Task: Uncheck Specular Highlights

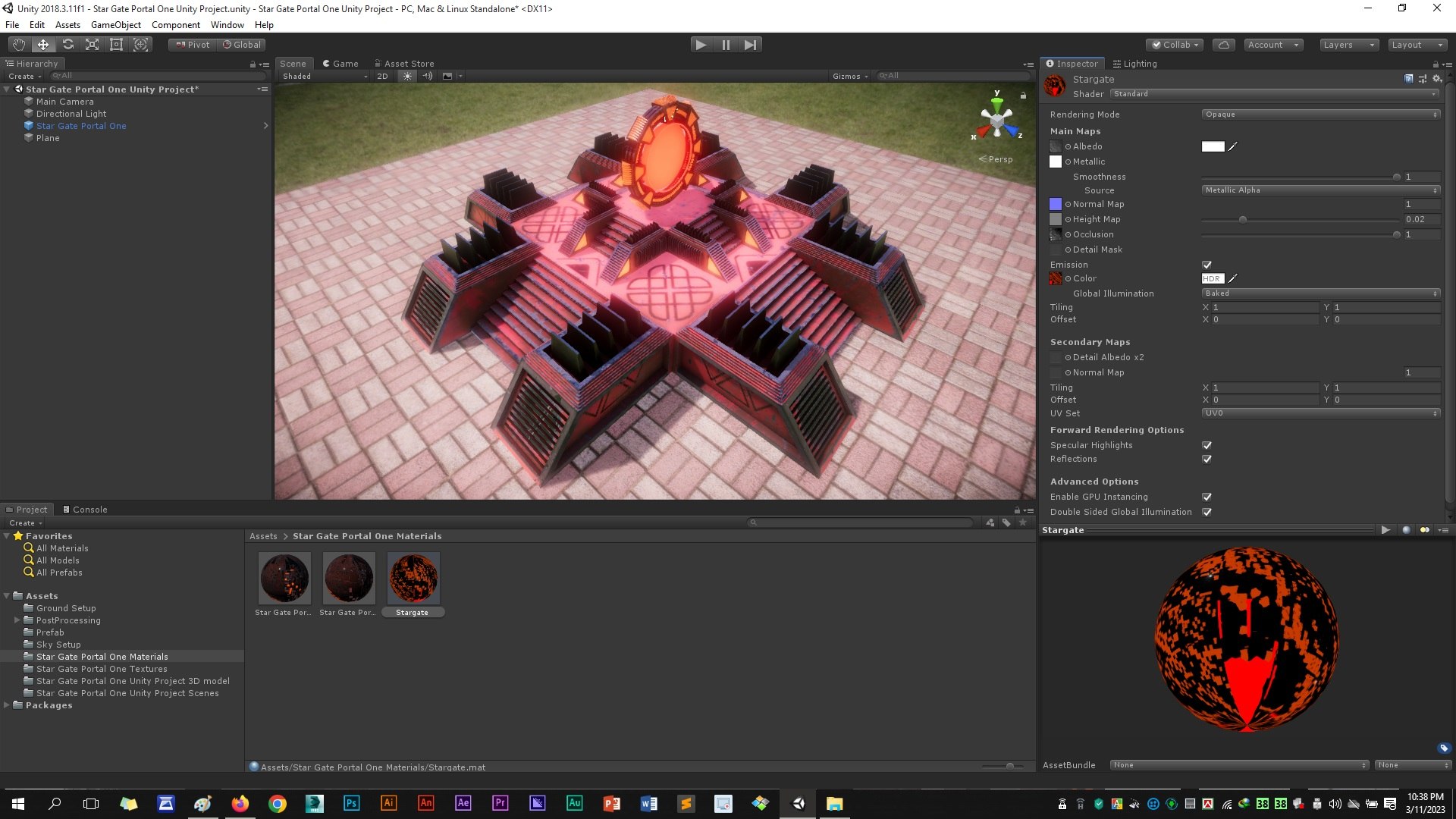Action: click(x=1207, y=445)
